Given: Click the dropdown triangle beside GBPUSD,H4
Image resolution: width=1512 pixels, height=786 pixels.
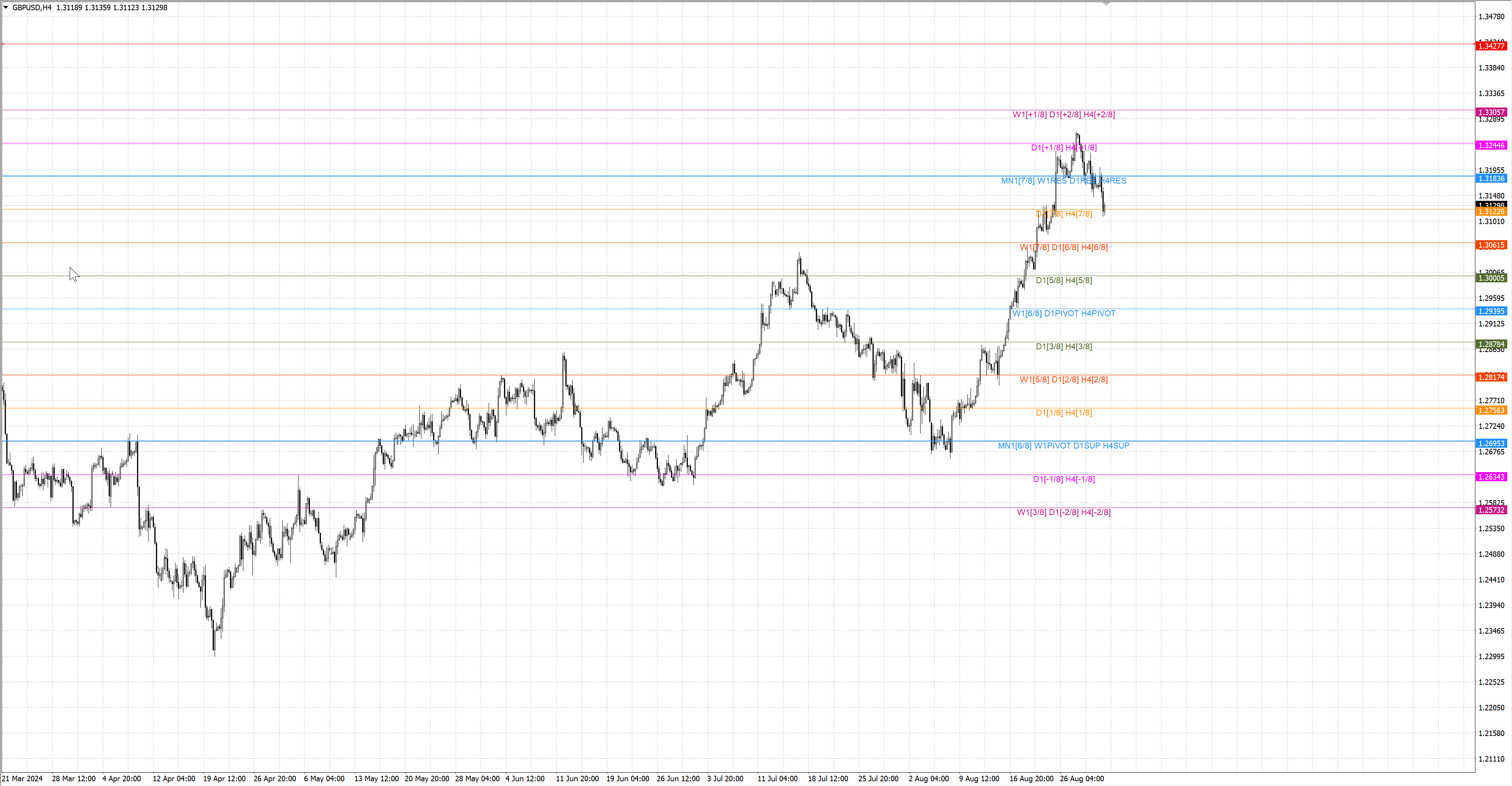Looking at the screenshot, I should click(6, 7).
